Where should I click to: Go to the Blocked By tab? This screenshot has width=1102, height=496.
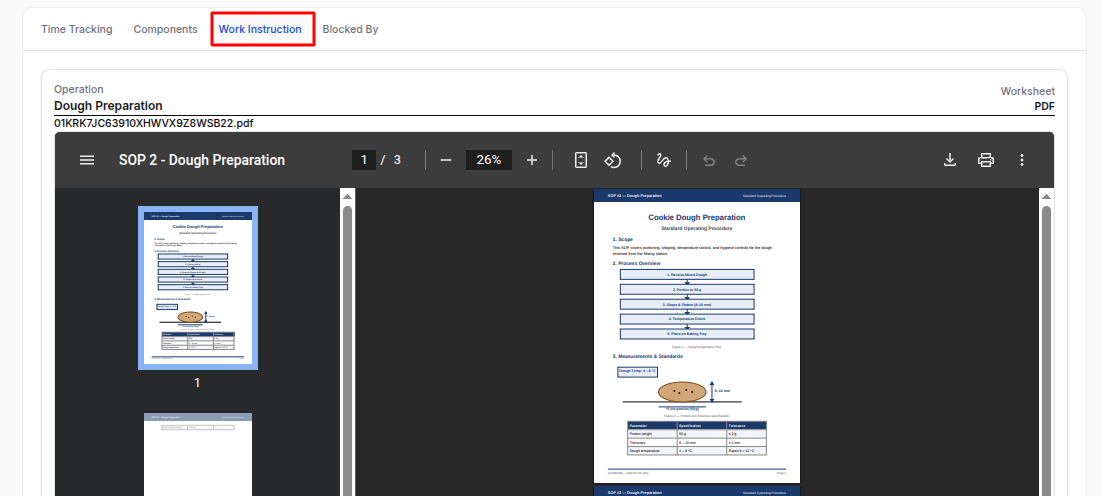pos(350,30)
